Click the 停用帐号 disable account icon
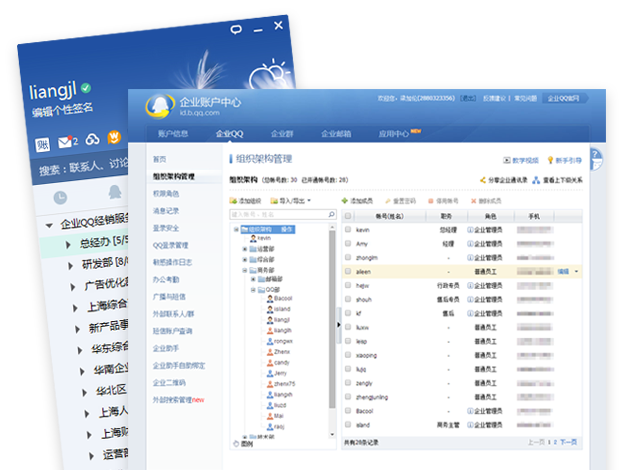The width and height of the screenshot is (625, 470). coord(430,201)
